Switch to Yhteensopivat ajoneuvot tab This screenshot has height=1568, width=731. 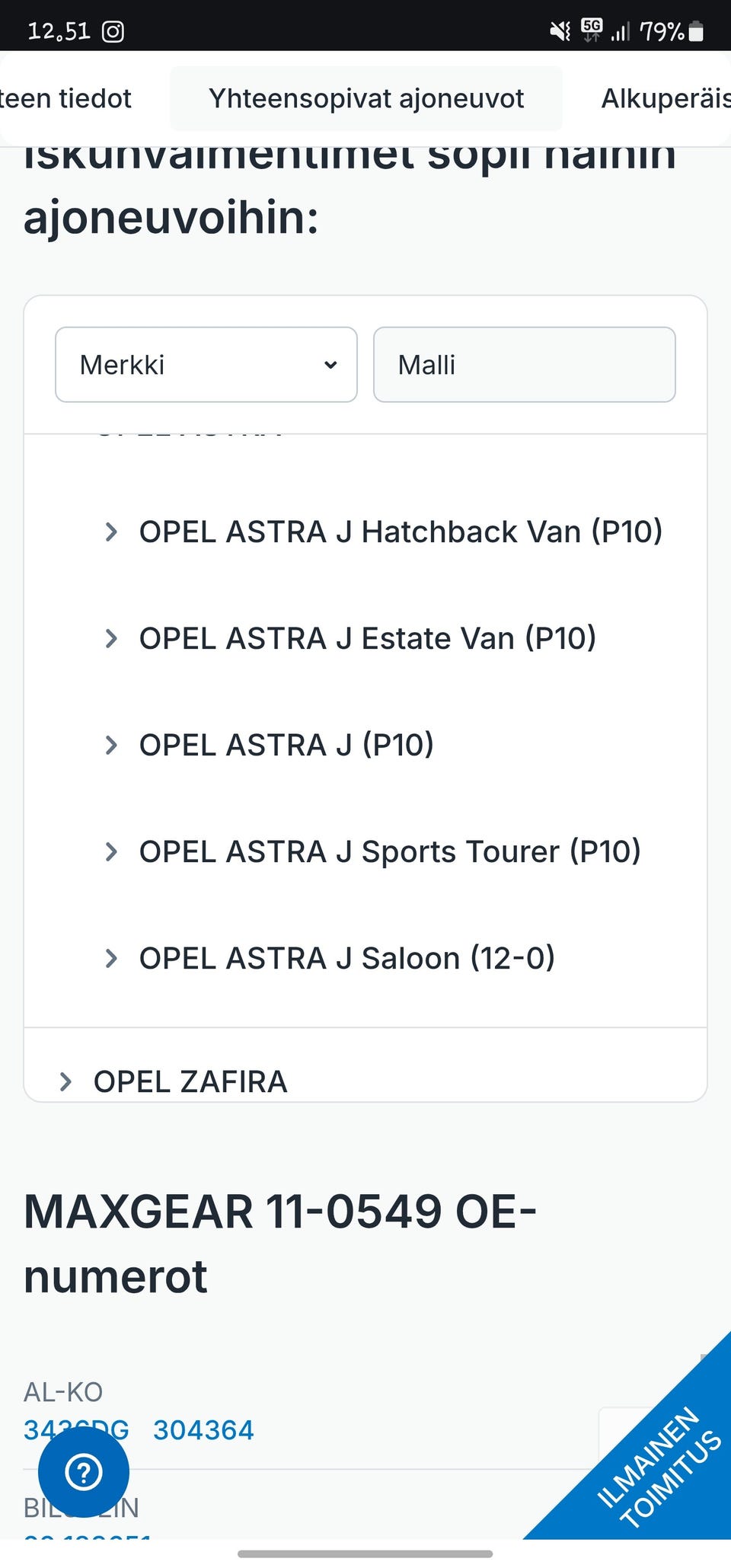point(366,98)
